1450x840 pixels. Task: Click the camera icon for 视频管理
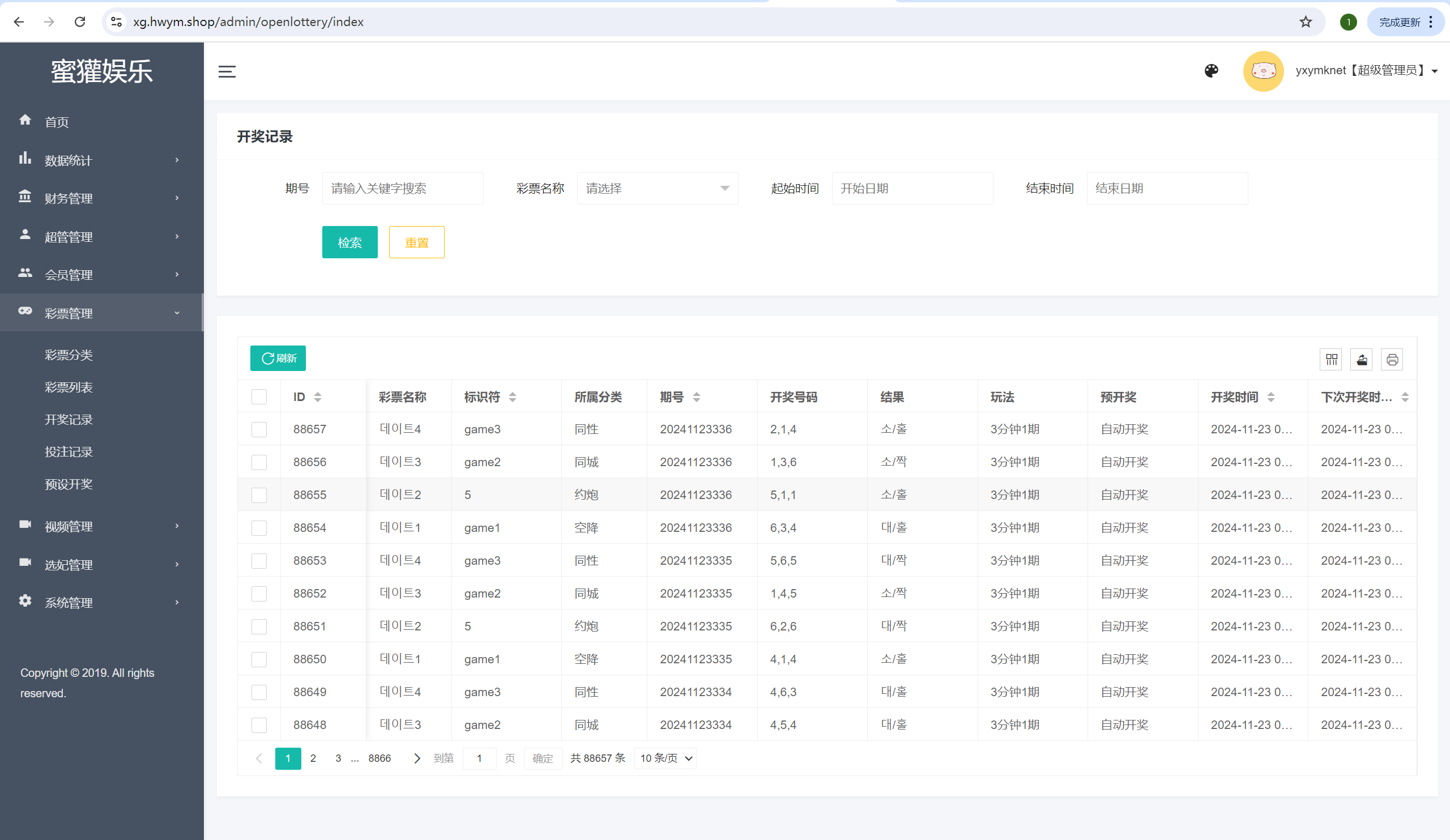pyautogui.click(x=25, y=524)
